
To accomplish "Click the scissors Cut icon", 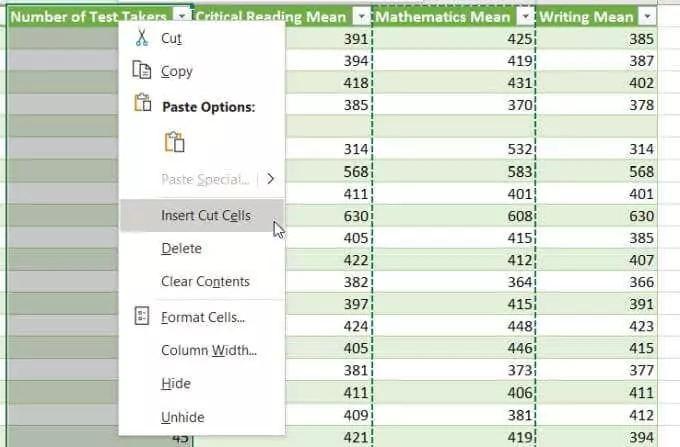I will pyautogui.click(x=141, y=38).
